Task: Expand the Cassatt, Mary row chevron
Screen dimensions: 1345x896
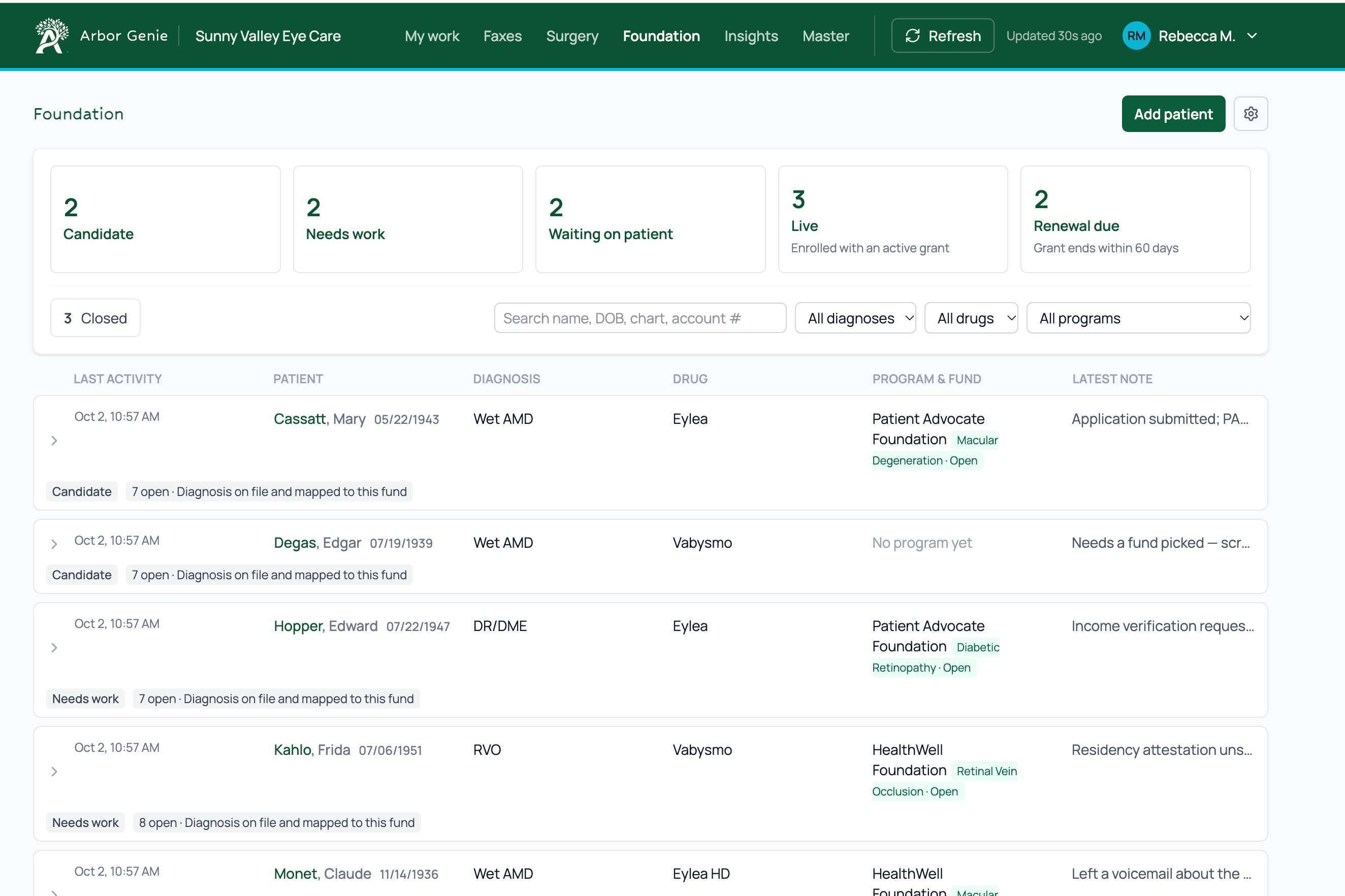Action: click(x=54, y=441)
